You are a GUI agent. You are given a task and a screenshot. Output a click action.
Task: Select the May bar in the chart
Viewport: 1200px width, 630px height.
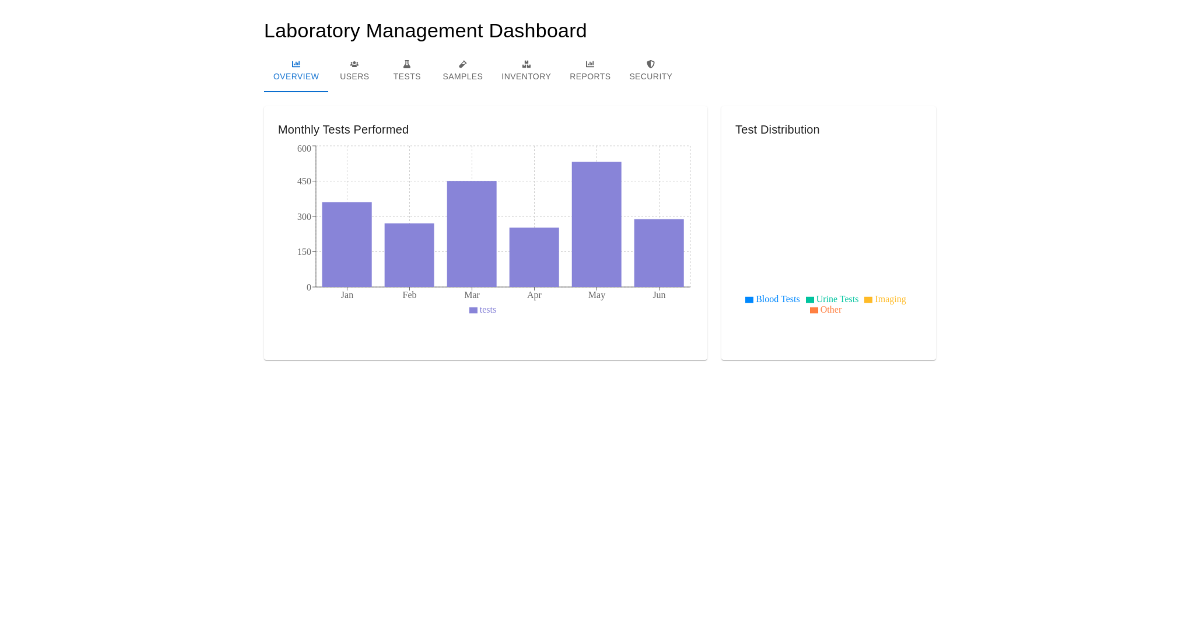(x=596, y=225)
